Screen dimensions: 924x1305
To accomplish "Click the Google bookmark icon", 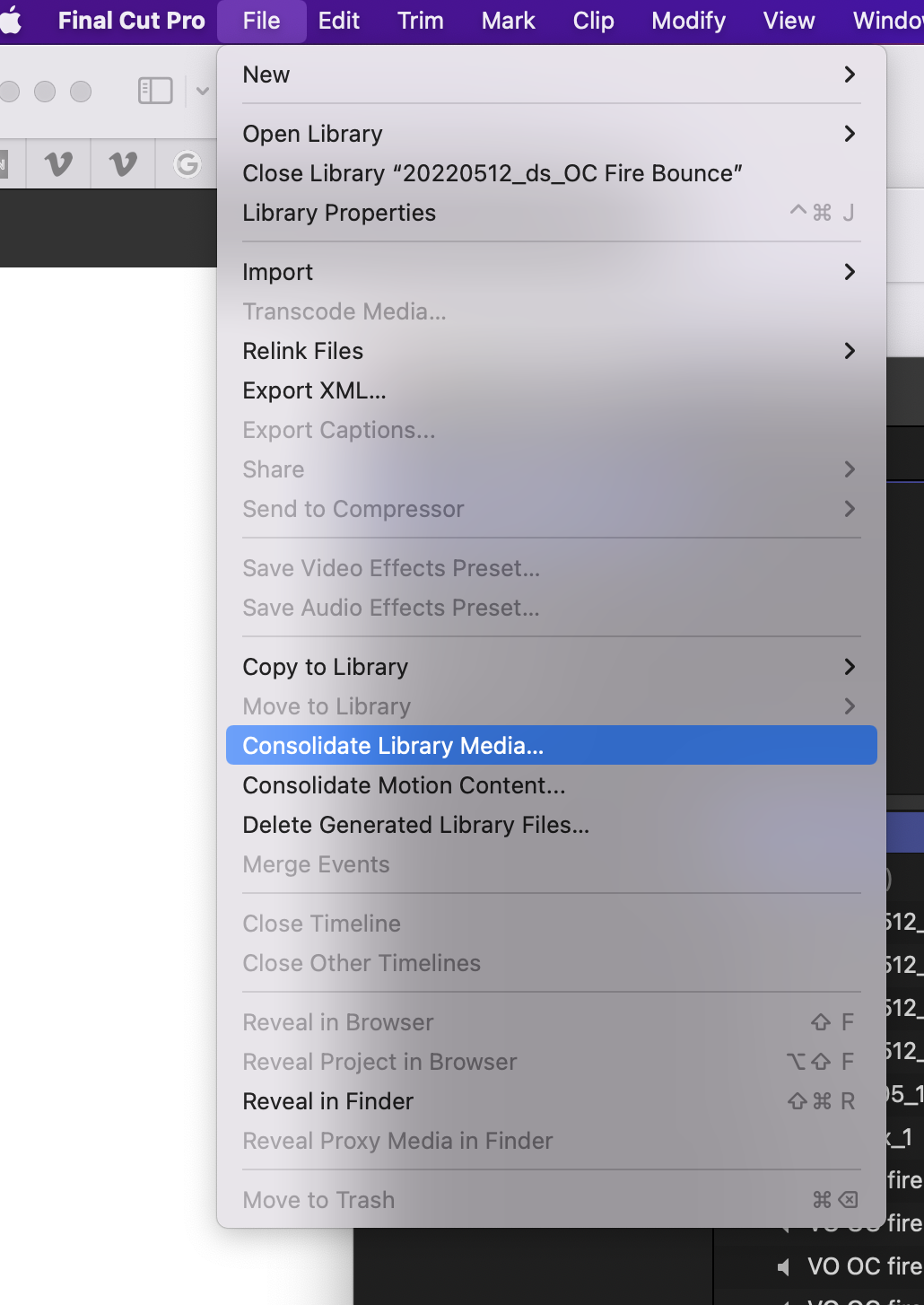I will coord(187,163).
